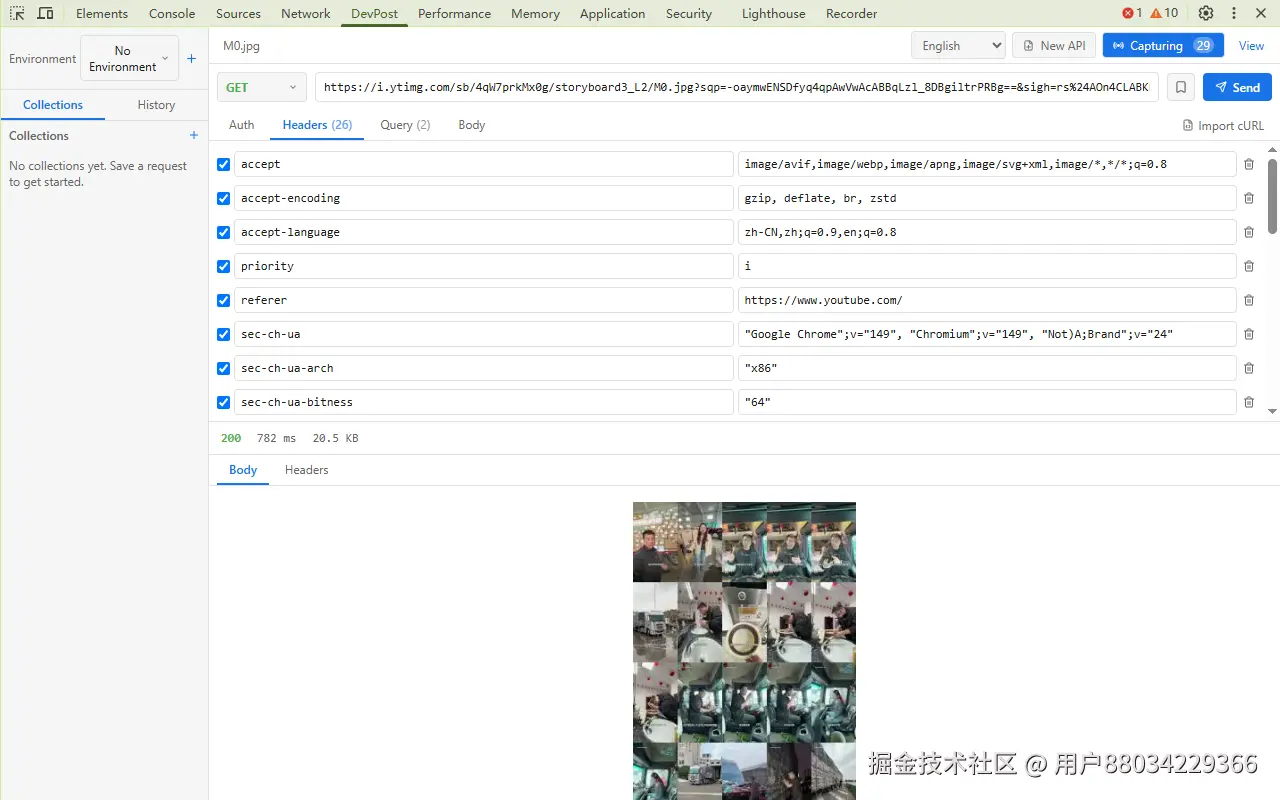The height and width of the screenshot is (800, 1280).
Task: Click the 20.5 KB response size
Action: (x=335, y=438)
